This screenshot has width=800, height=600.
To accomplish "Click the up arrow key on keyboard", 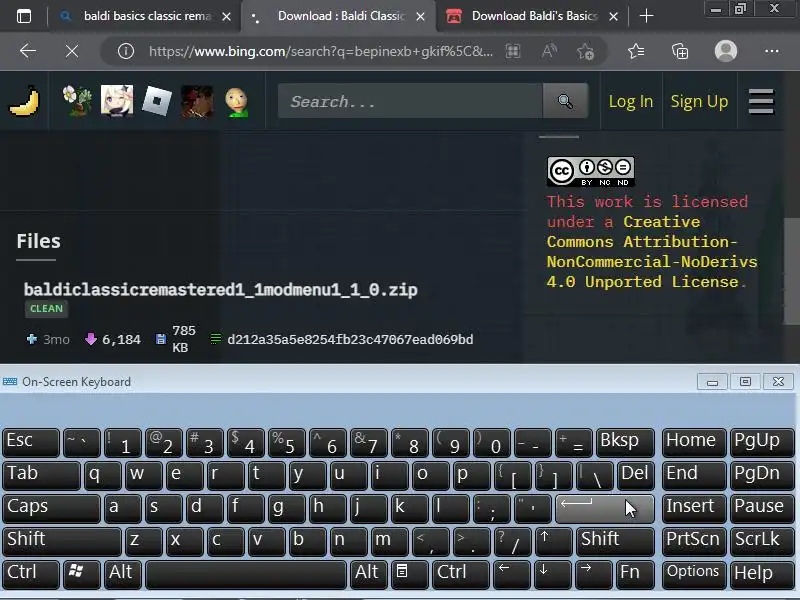I will click(x=553, y=541).
